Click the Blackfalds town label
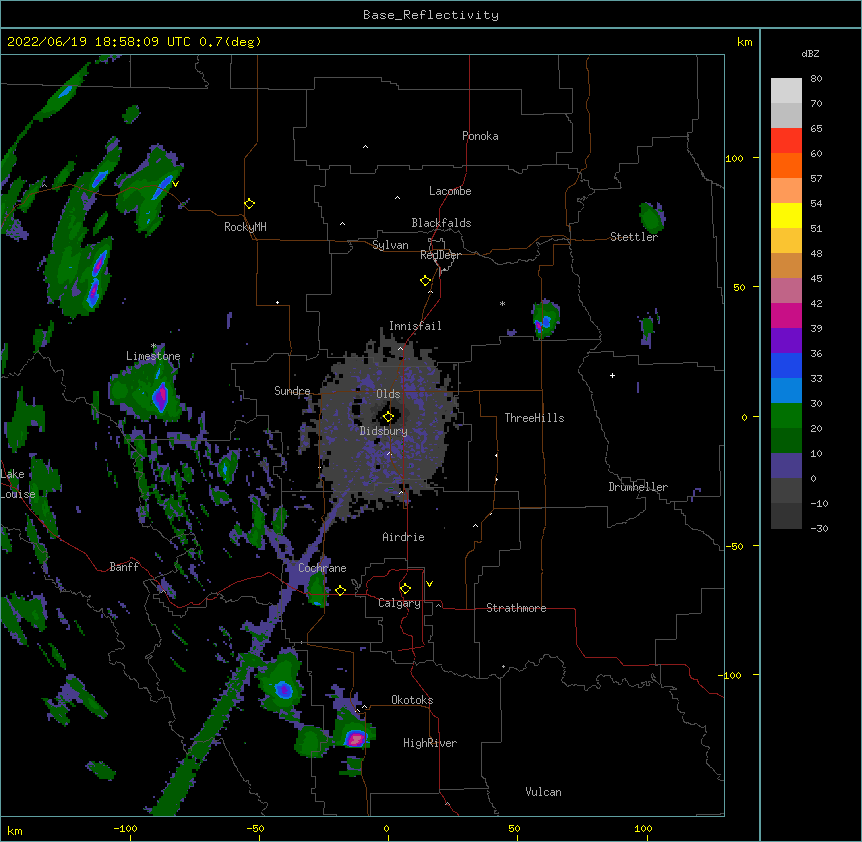The width and height of the screenshot is (862, 842). click(441, 223)
